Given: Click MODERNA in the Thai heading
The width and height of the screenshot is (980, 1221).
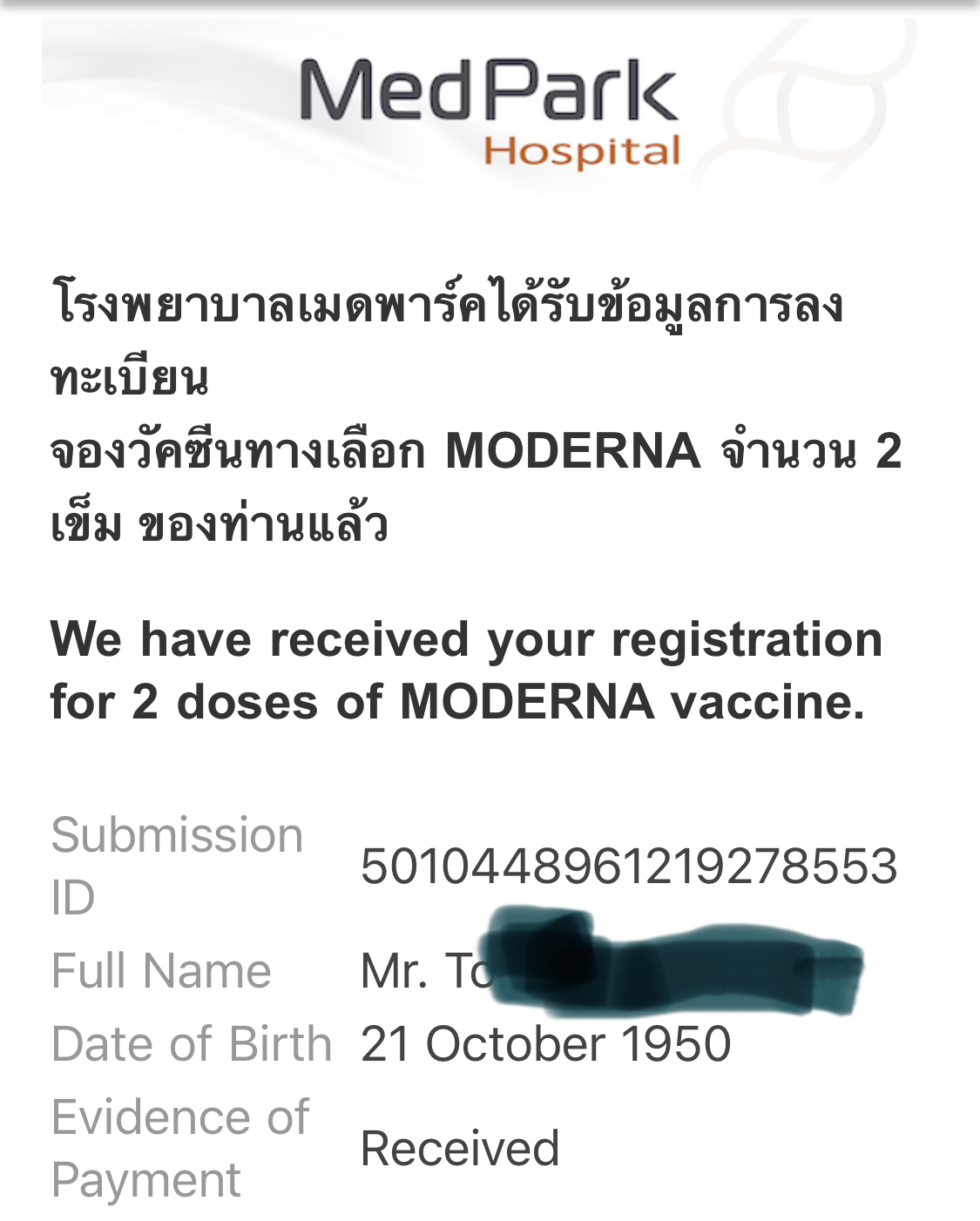Looking at the screenshot, I should (572, 451).
